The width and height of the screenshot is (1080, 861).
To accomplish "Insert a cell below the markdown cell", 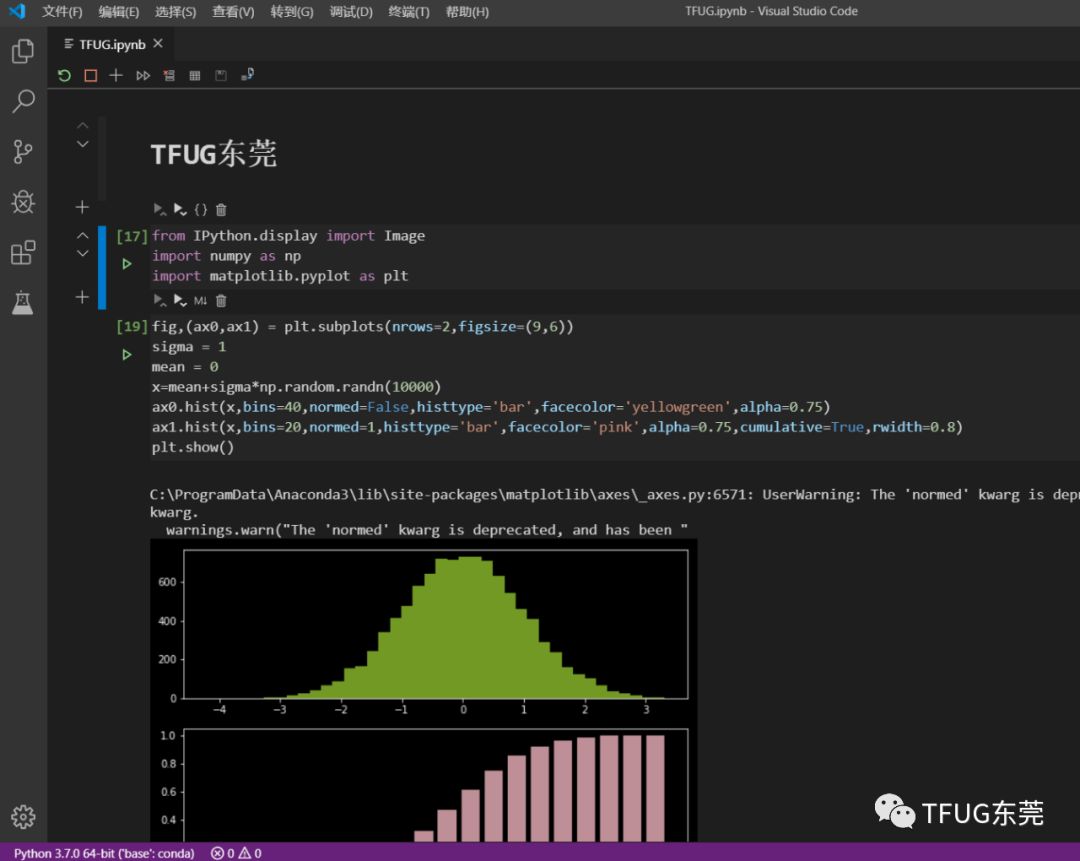I will coord(82,207).
